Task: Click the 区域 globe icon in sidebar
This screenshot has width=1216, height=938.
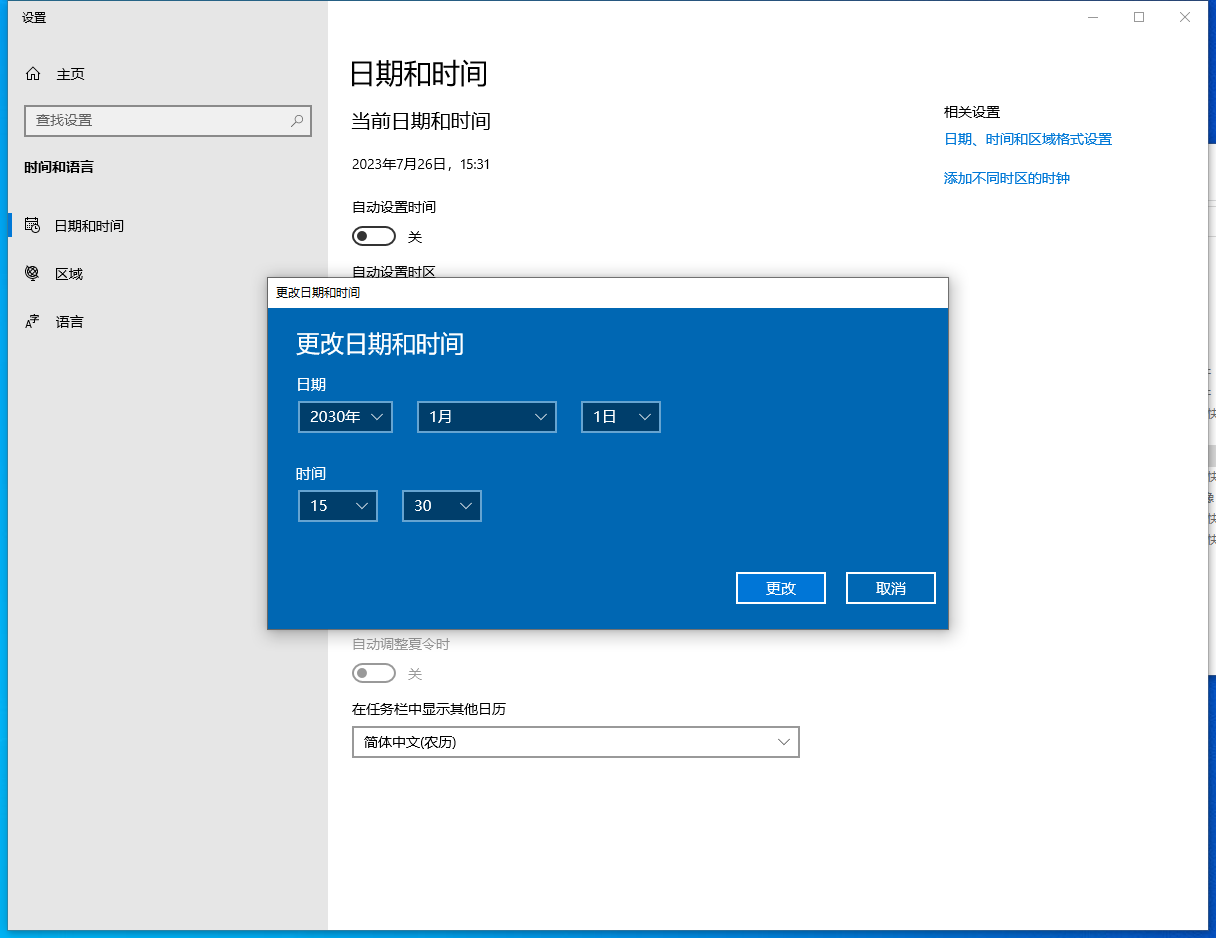Action: tap(33, 273)
